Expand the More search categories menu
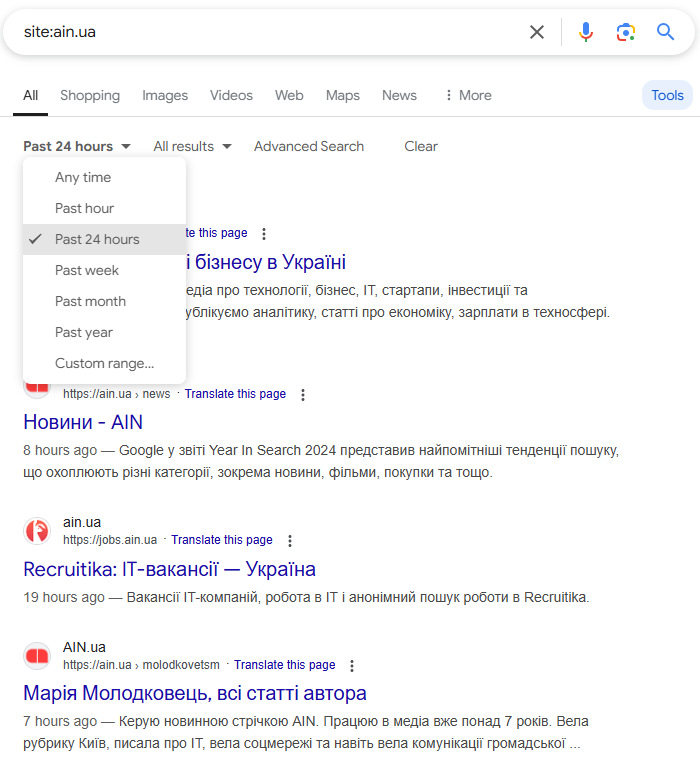Screen dimensions: 700x772 click(467, 95)
